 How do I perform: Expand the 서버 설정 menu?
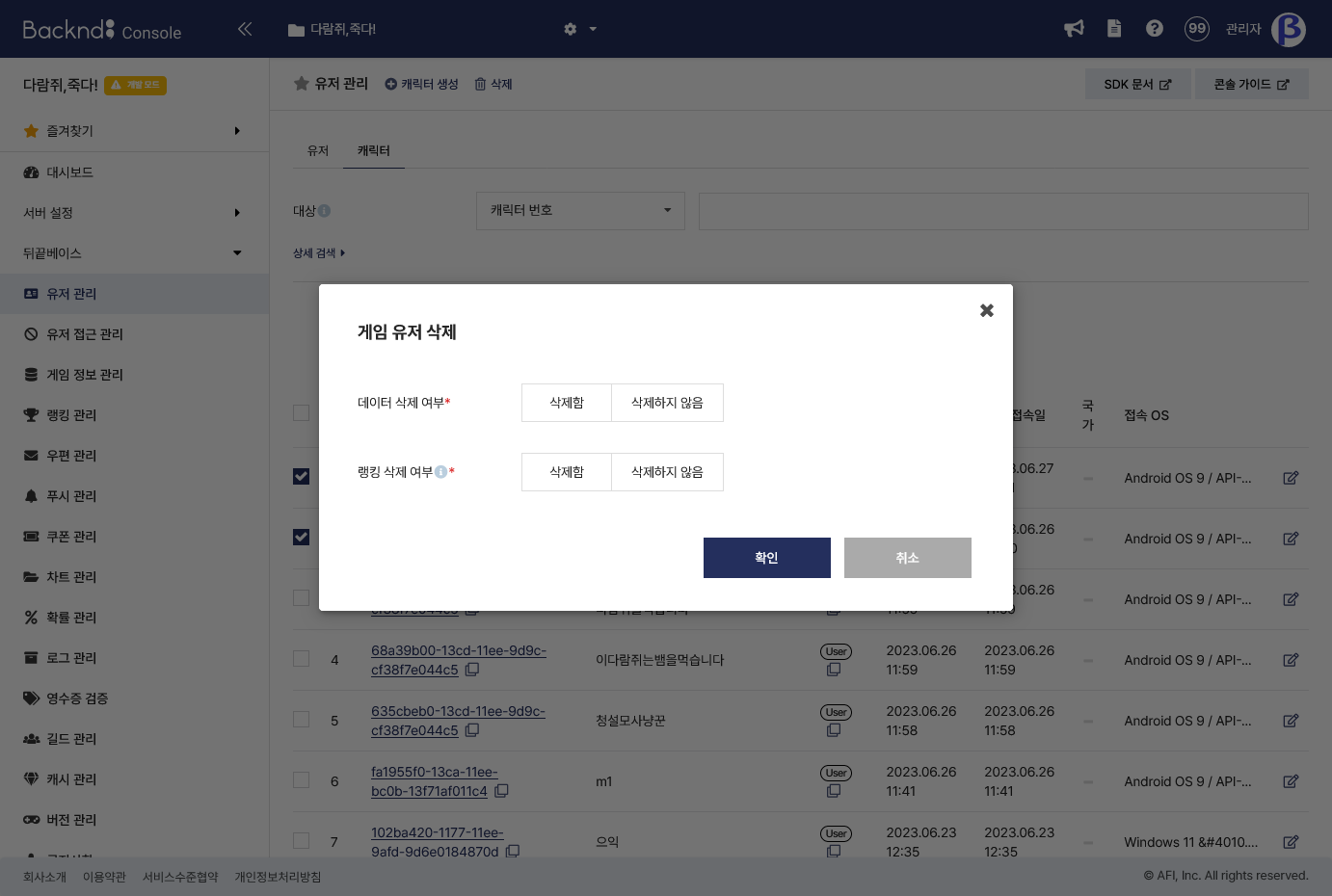[135, 213]
